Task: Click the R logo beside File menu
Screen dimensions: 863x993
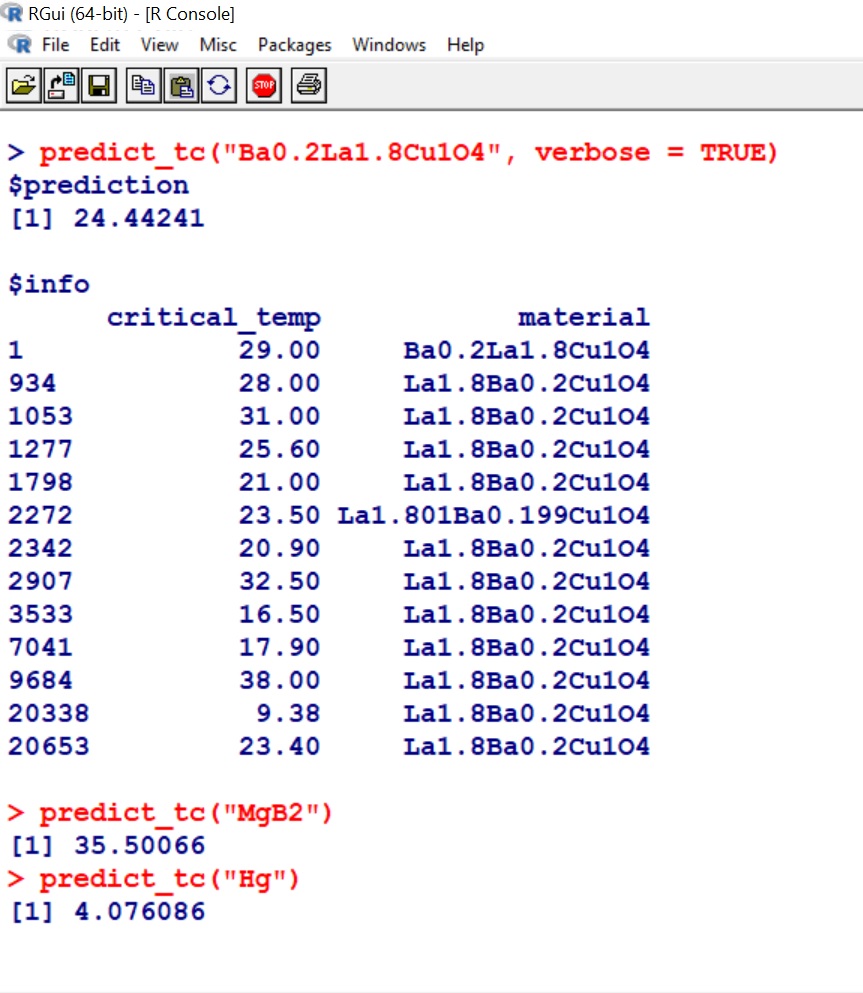Action: pos(20,44)
